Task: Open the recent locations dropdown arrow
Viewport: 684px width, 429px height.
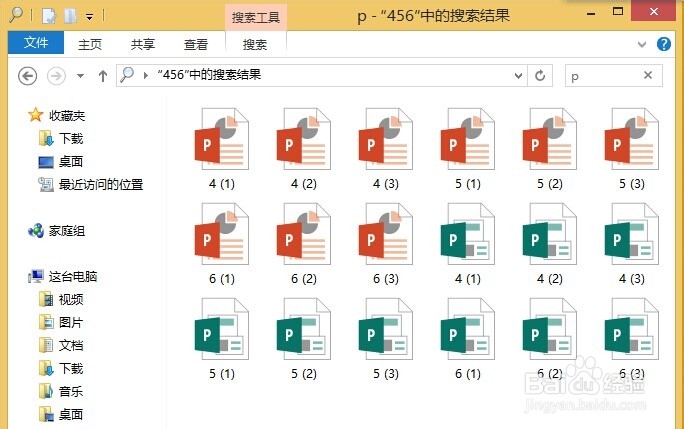Action: (x=80, y=76)
